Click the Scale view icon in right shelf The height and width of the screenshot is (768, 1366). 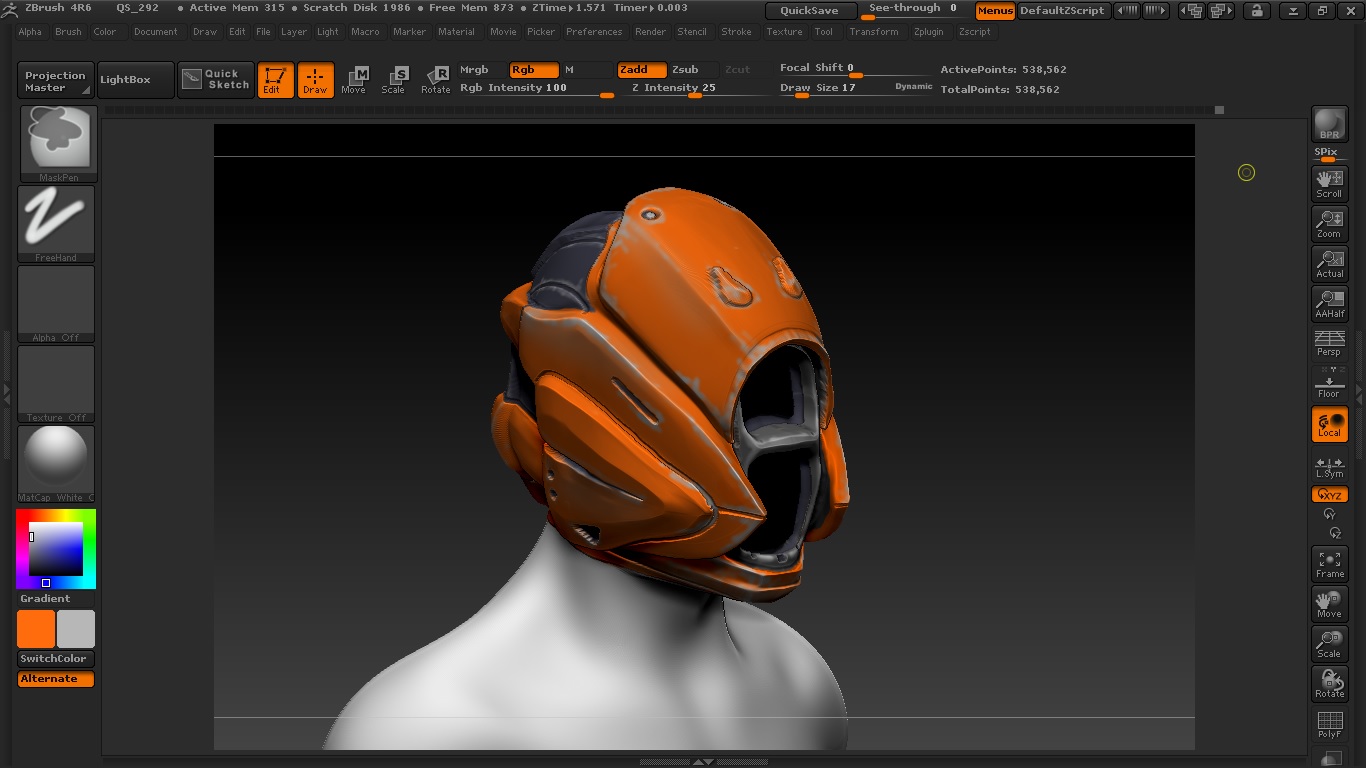pos(1329,644)
